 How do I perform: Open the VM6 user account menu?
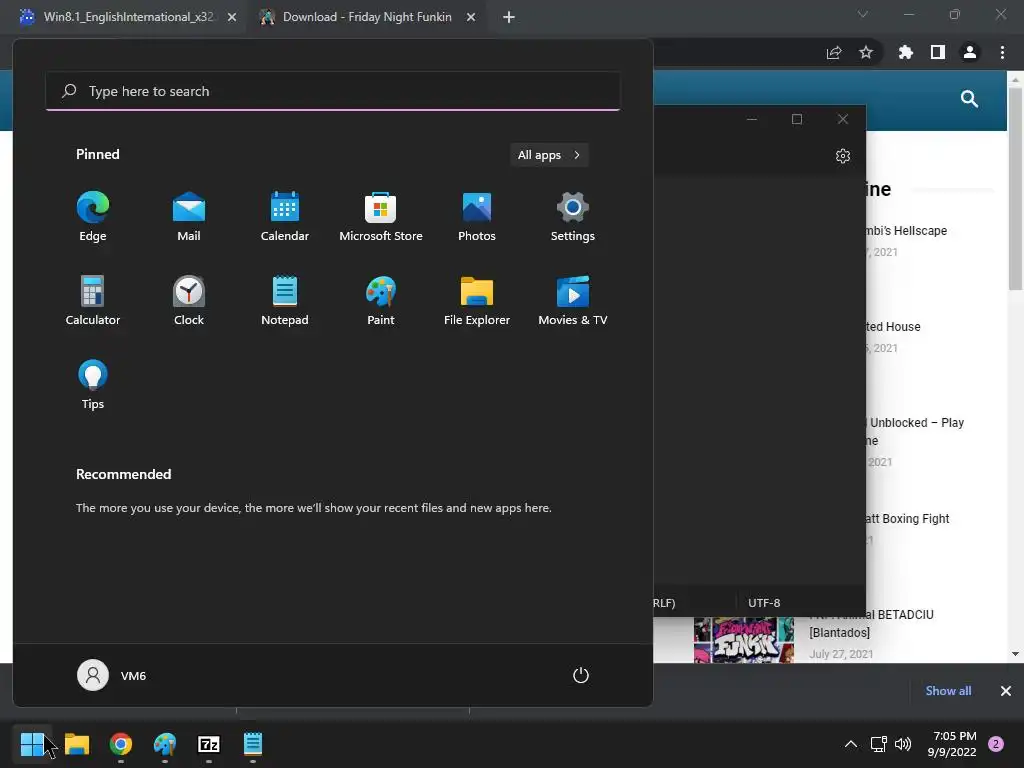pyautogui.click(x=112, y=675)
